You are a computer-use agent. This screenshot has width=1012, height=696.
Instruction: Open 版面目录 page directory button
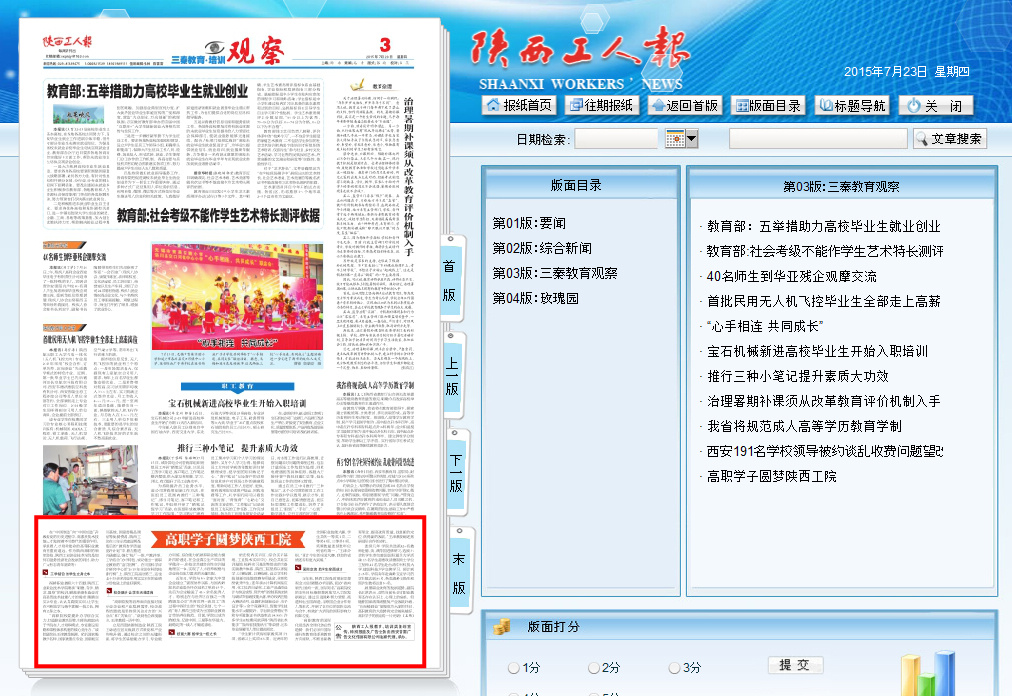768,105
